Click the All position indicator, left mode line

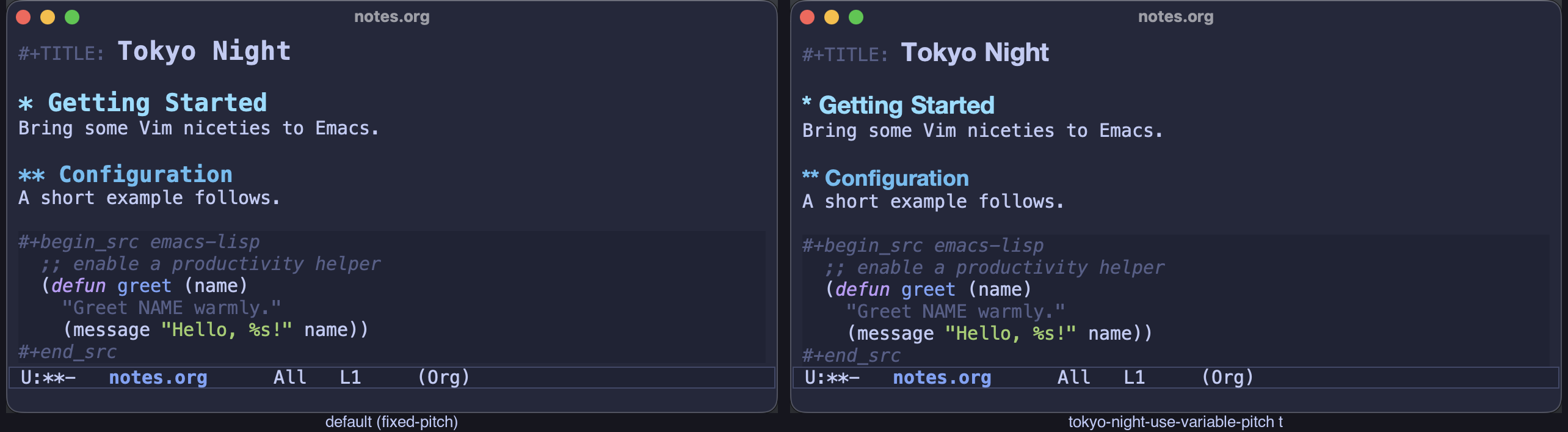point(290,378)
